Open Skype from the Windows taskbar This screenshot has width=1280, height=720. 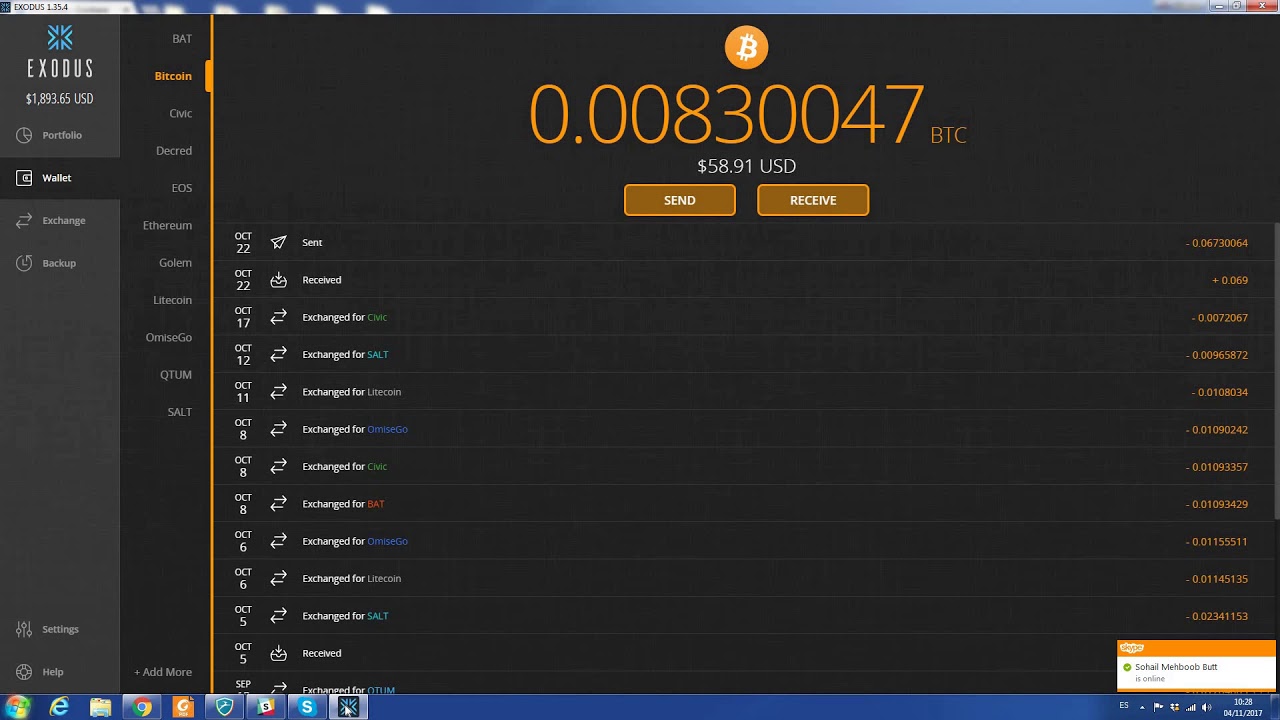click(307, 707)
